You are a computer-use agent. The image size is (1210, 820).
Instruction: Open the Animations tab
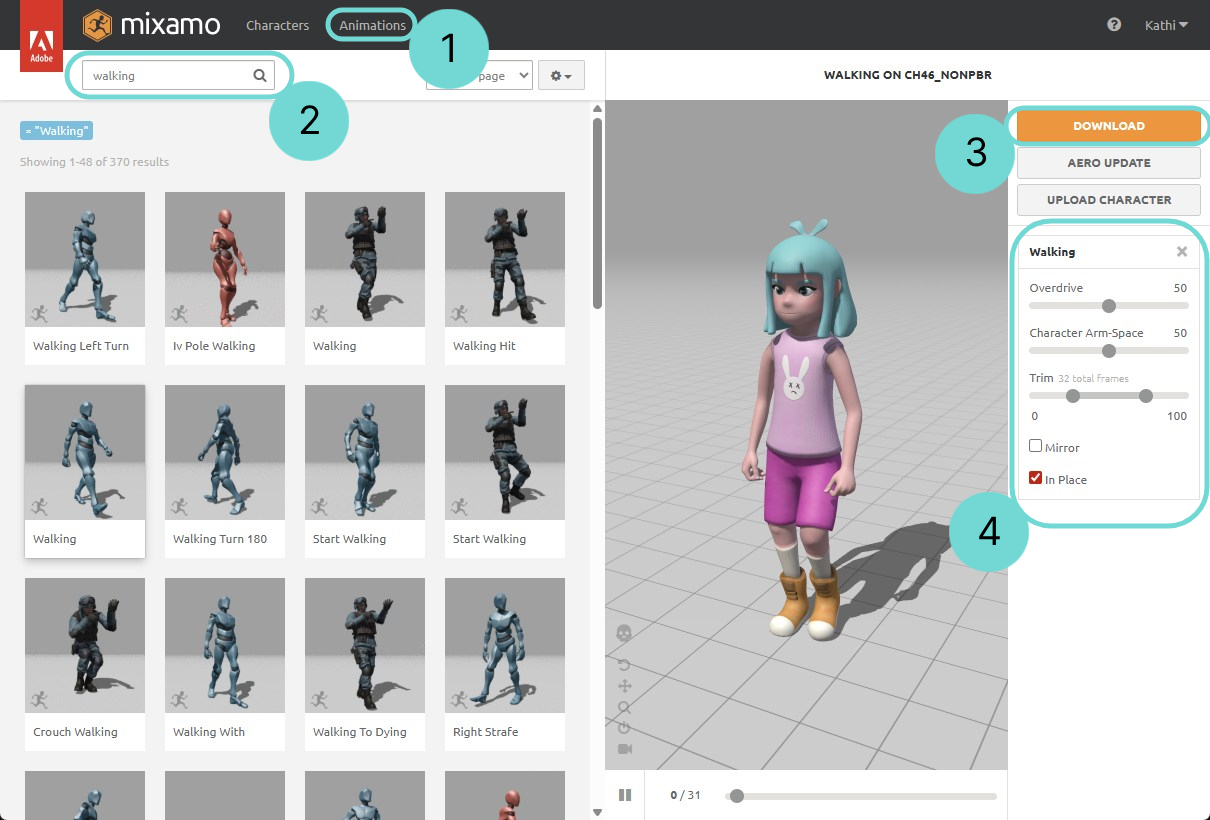372,25
